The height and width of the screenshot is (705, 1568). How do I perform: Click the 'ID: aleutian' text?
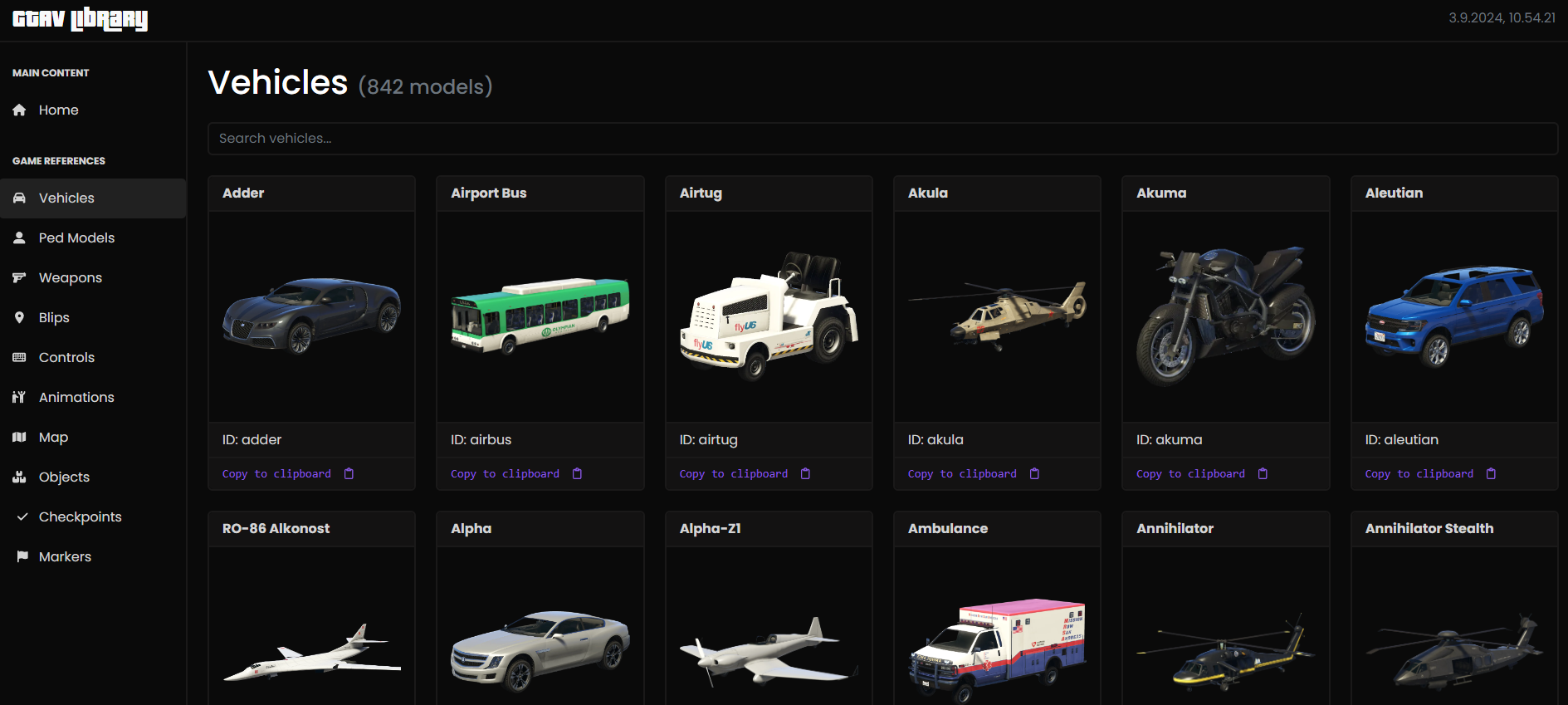1402,440
